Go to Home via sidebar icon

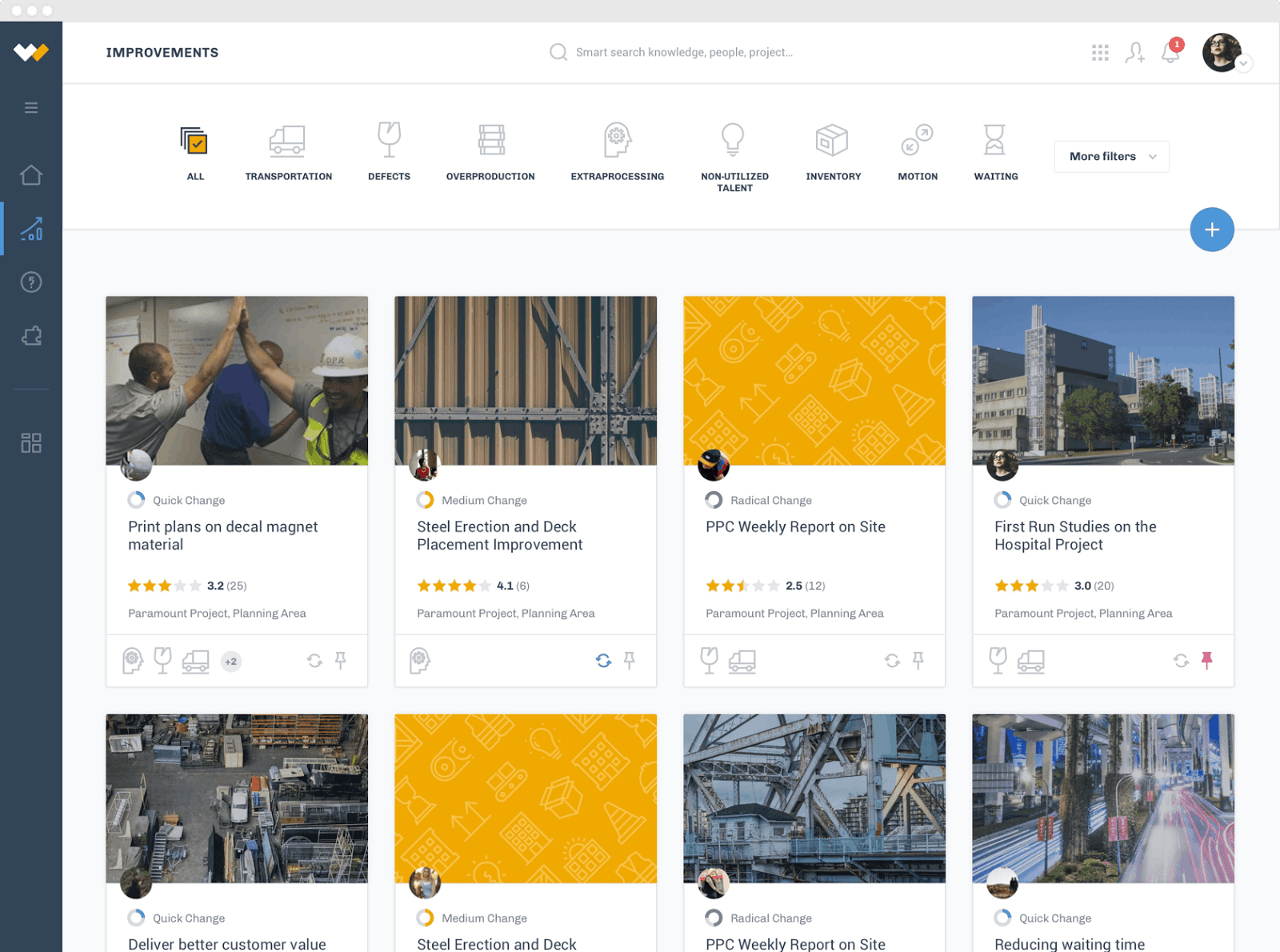(x=31, y=175)
